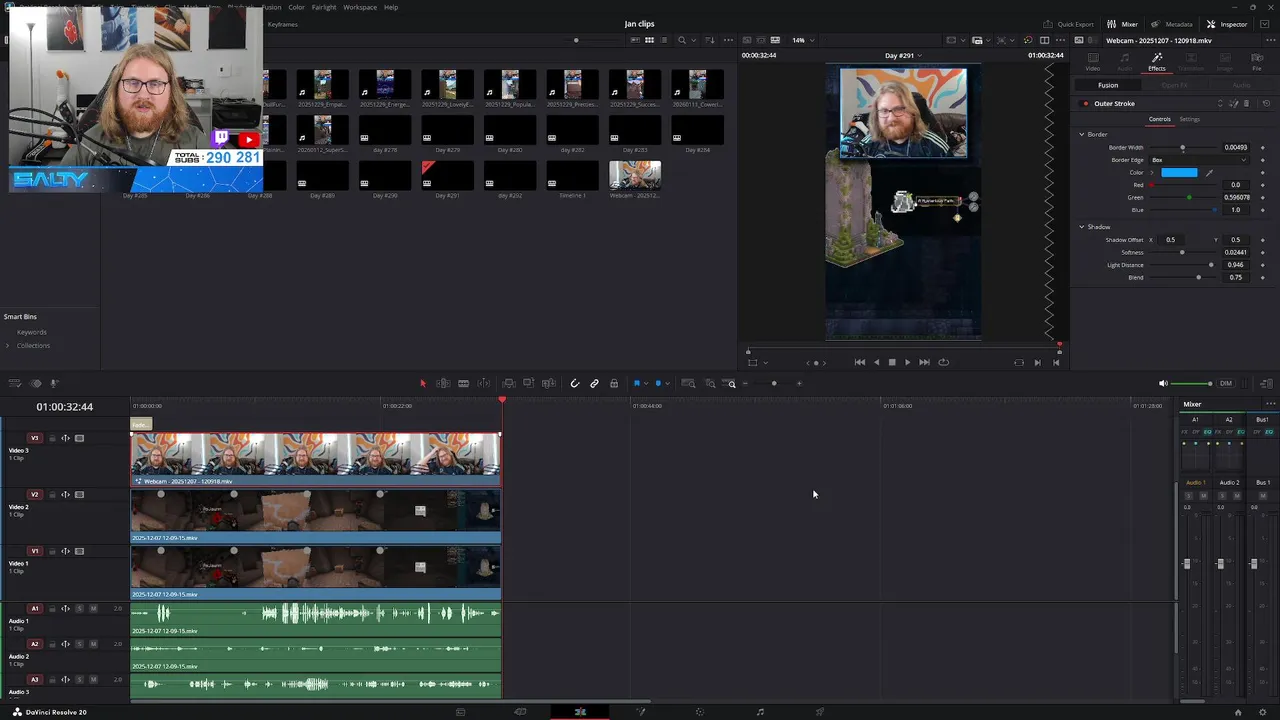Open the Mixer panel
The width and height of the screenshot is (1280, 720).
[x=1123, y=24]
